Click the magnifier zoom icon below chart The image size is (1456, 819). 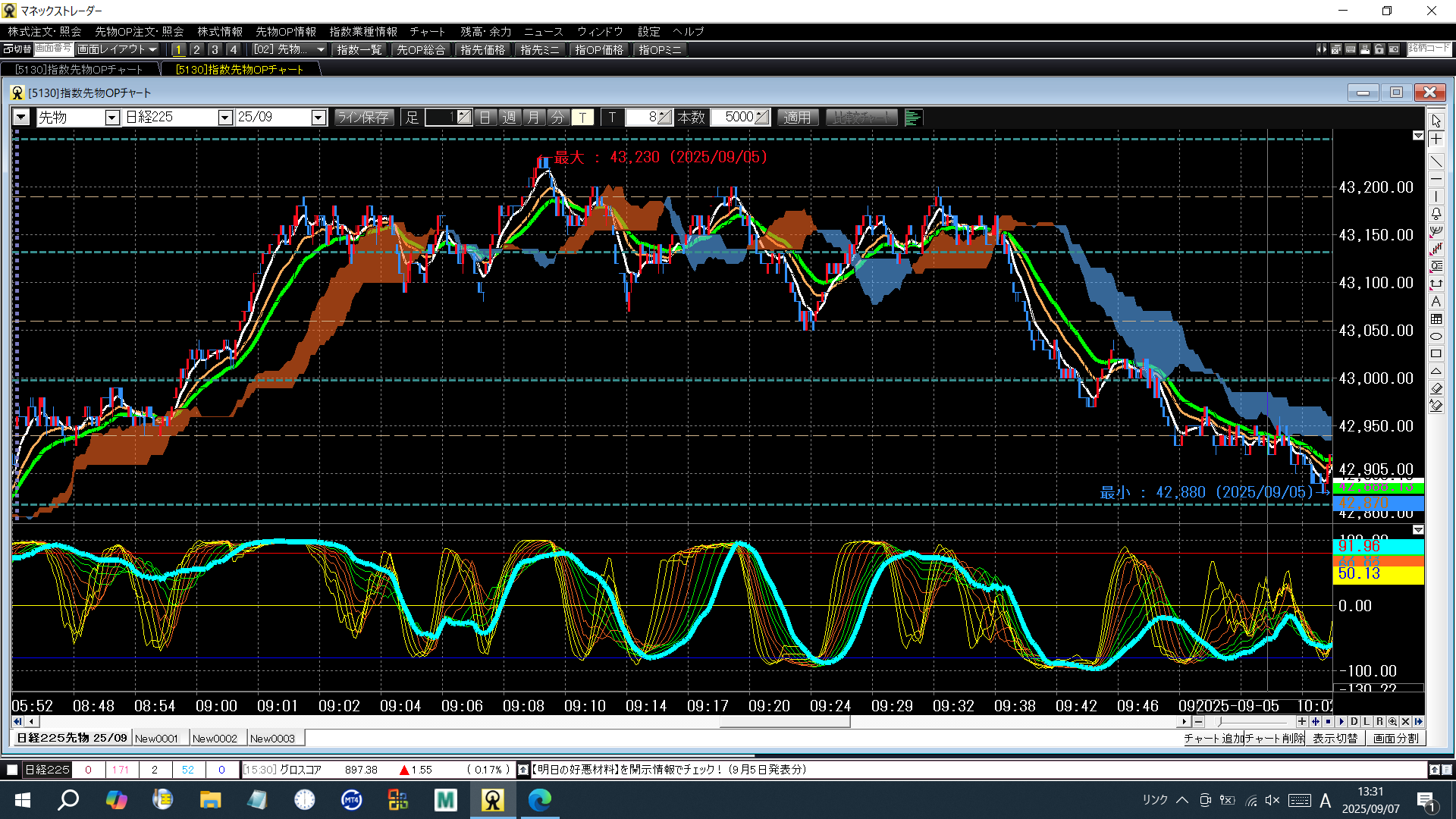coord(1392,722)
